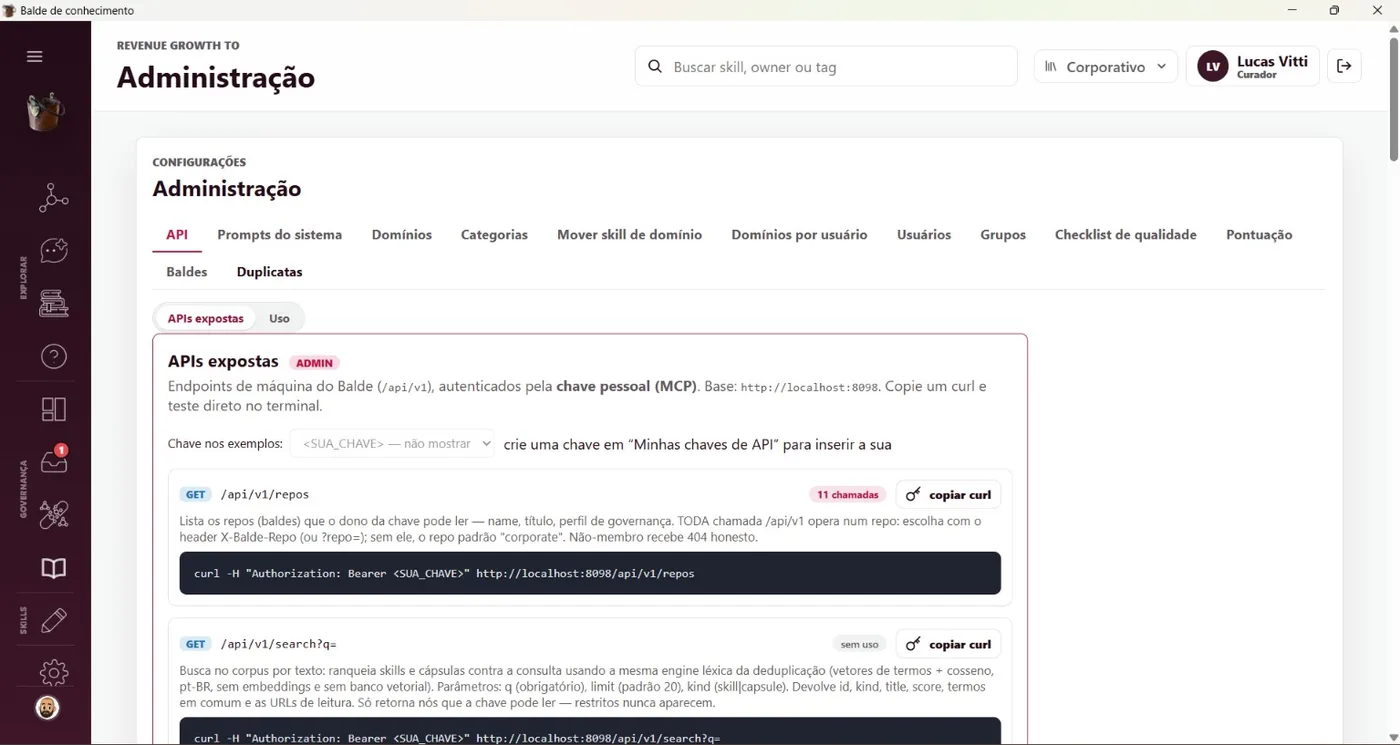The height and width of the screenshot is (745, 1400).
Task: Click the bucket logo in sidebar
Action: click(x=45, y=112)
